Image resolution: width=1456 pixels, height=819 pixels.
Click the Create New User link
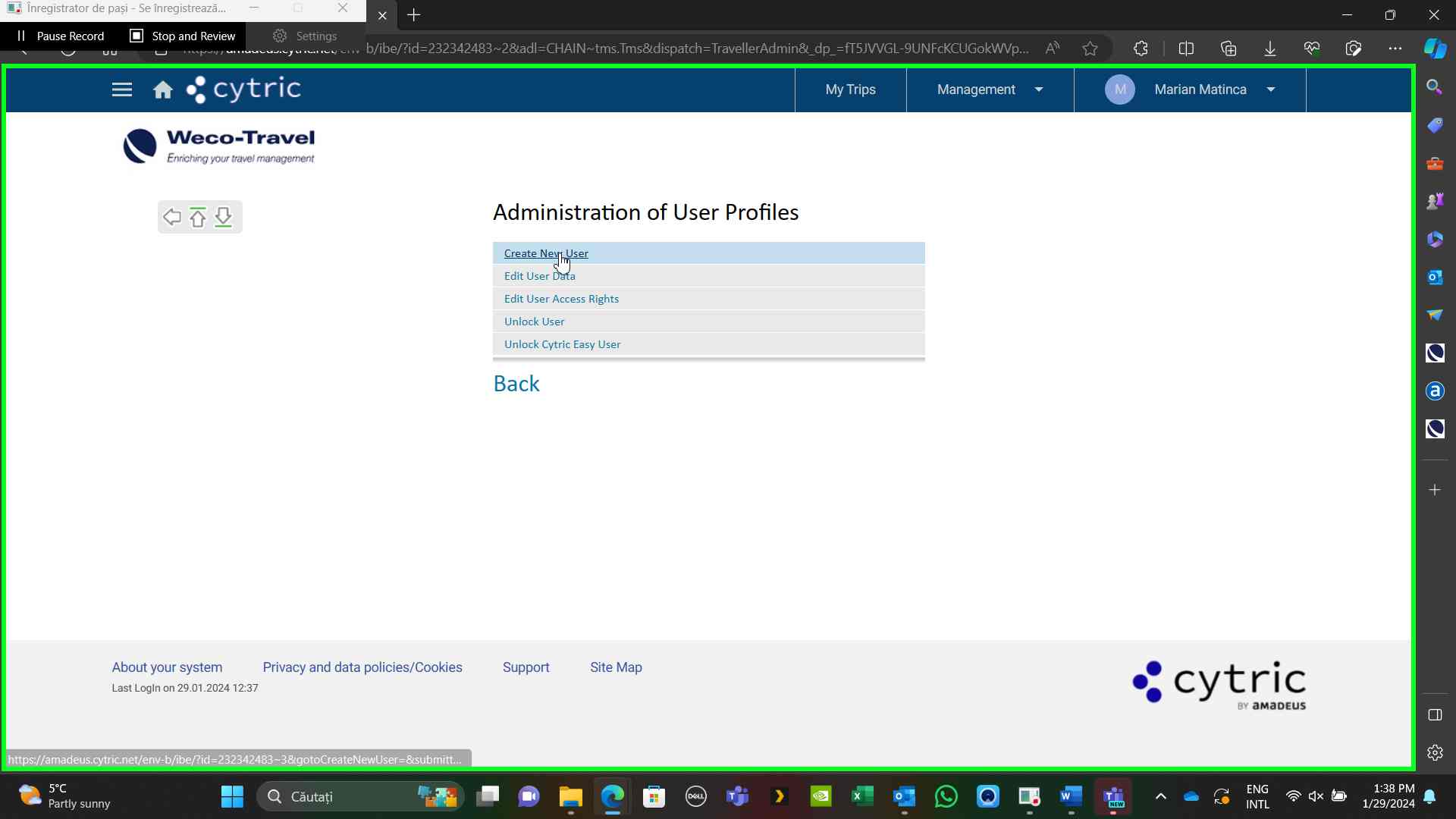[x=546, y=253]
